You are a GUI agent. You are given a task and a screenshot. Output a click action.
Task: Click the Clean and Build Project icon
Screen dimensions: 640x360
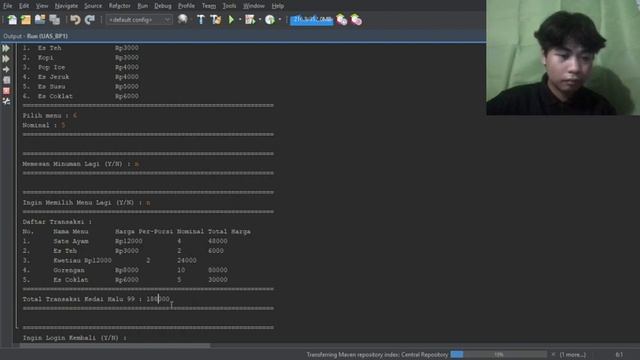[216, 19]
